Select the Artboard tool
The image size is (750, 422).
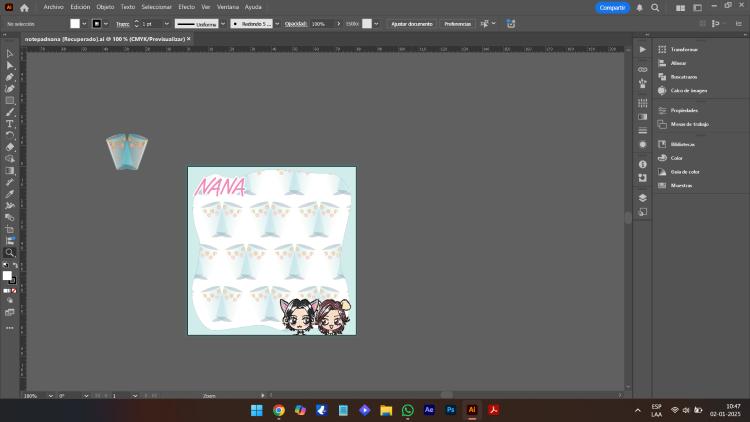(x=10, y=229)
